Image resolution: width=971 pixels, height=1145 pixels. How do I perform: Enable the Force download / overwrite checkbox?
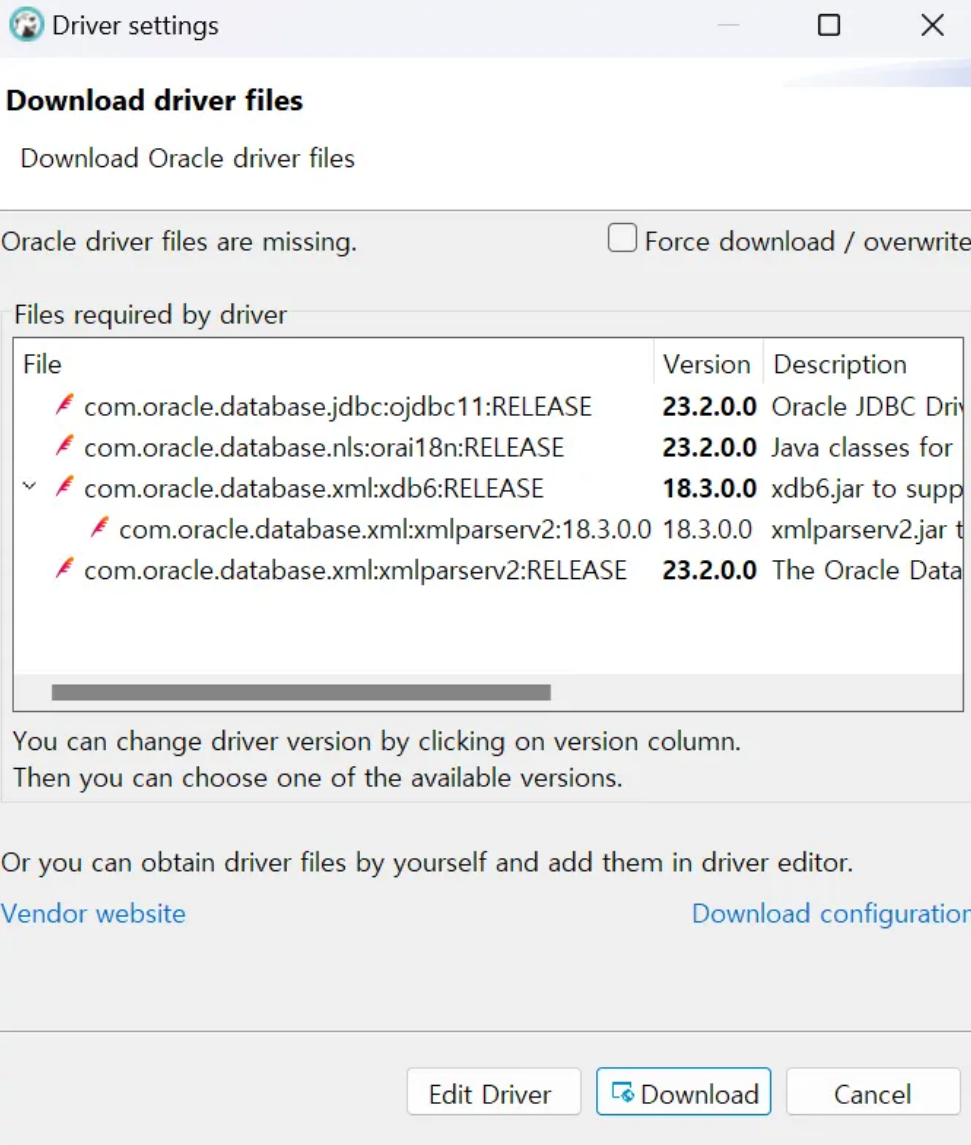click(622, 239)
